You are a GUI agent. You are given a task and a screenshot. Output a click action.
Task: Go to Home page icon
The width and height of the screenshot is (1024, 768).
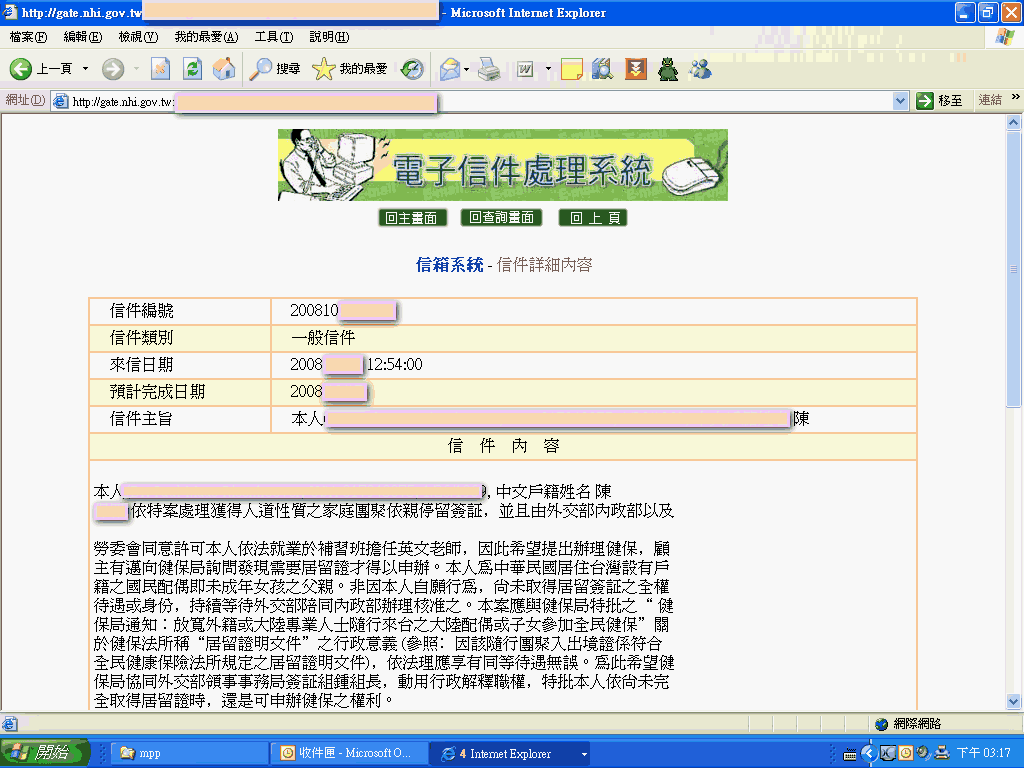tap(224, 69)
